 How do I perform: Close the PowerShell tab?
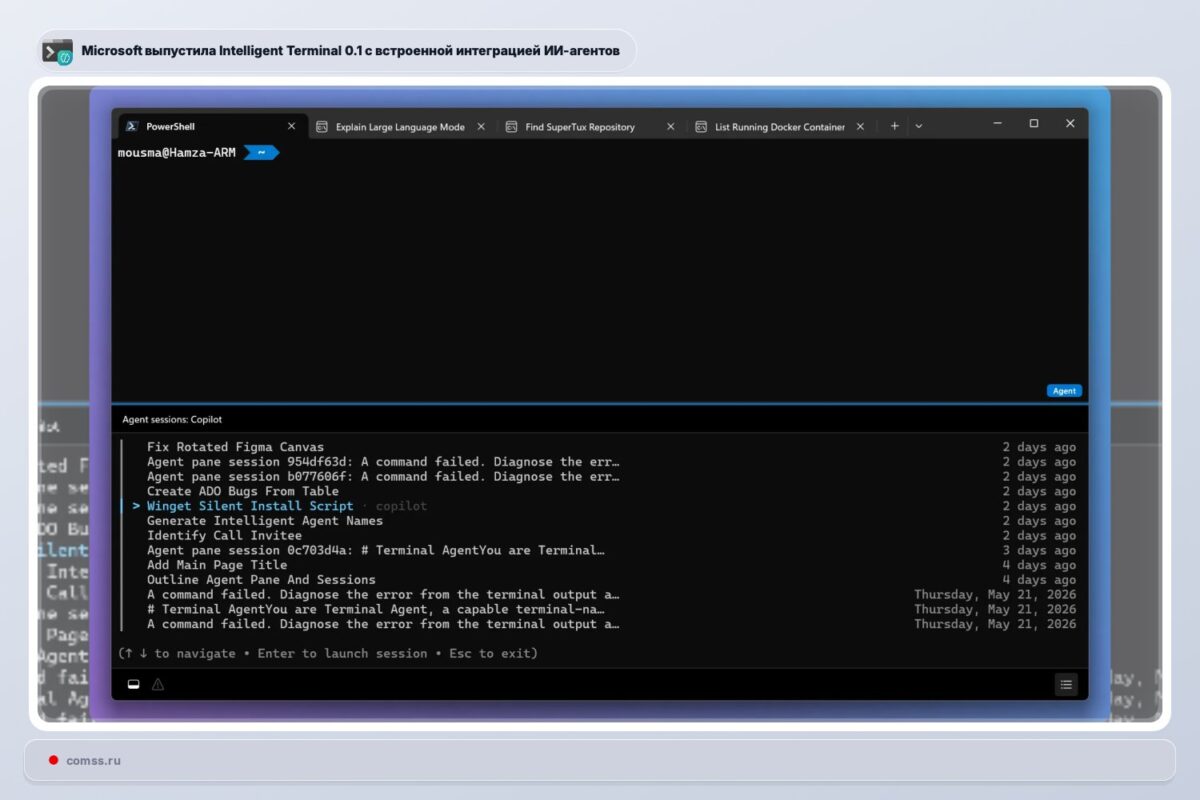tap(291, 126)
